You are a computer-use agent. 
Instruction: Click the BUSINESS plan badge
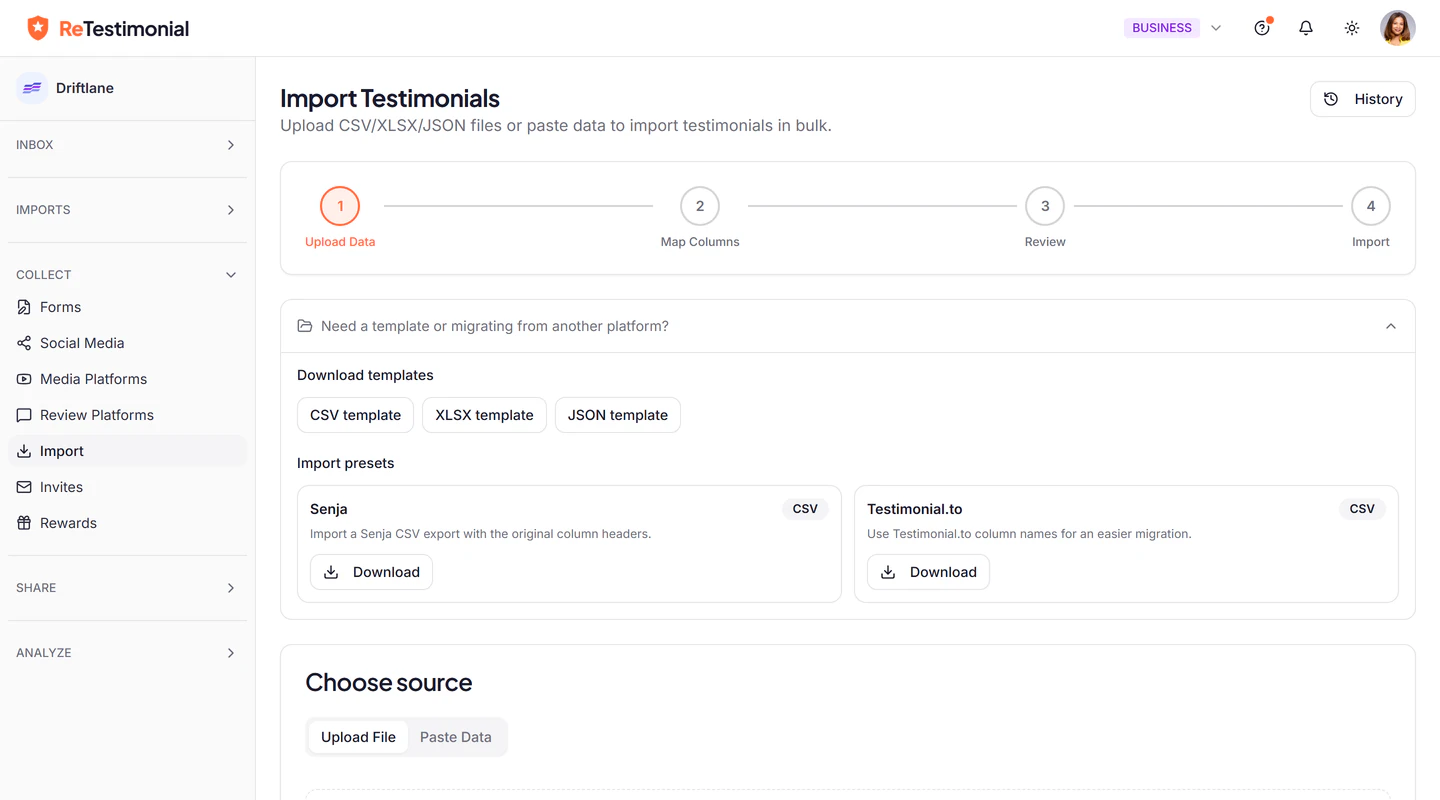[1162, 28]
